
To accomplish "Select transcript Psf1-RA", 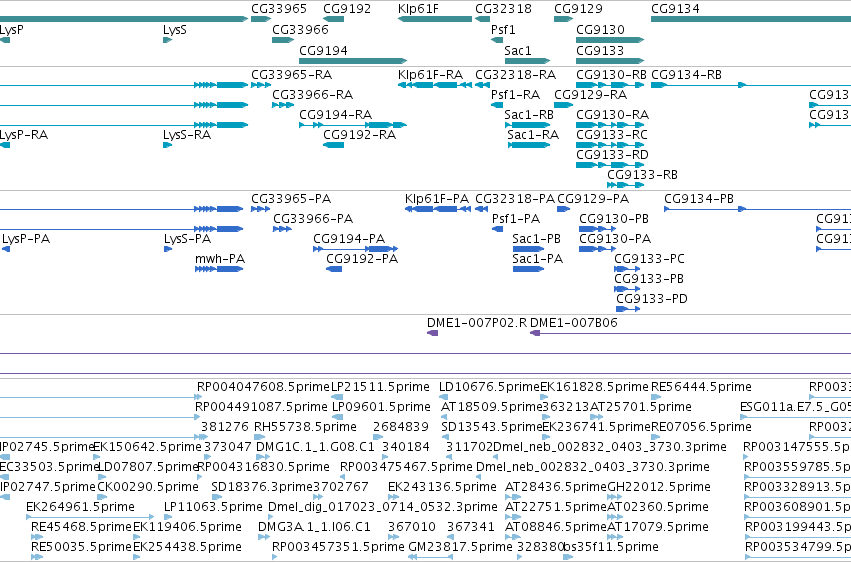I will (515, 94).
